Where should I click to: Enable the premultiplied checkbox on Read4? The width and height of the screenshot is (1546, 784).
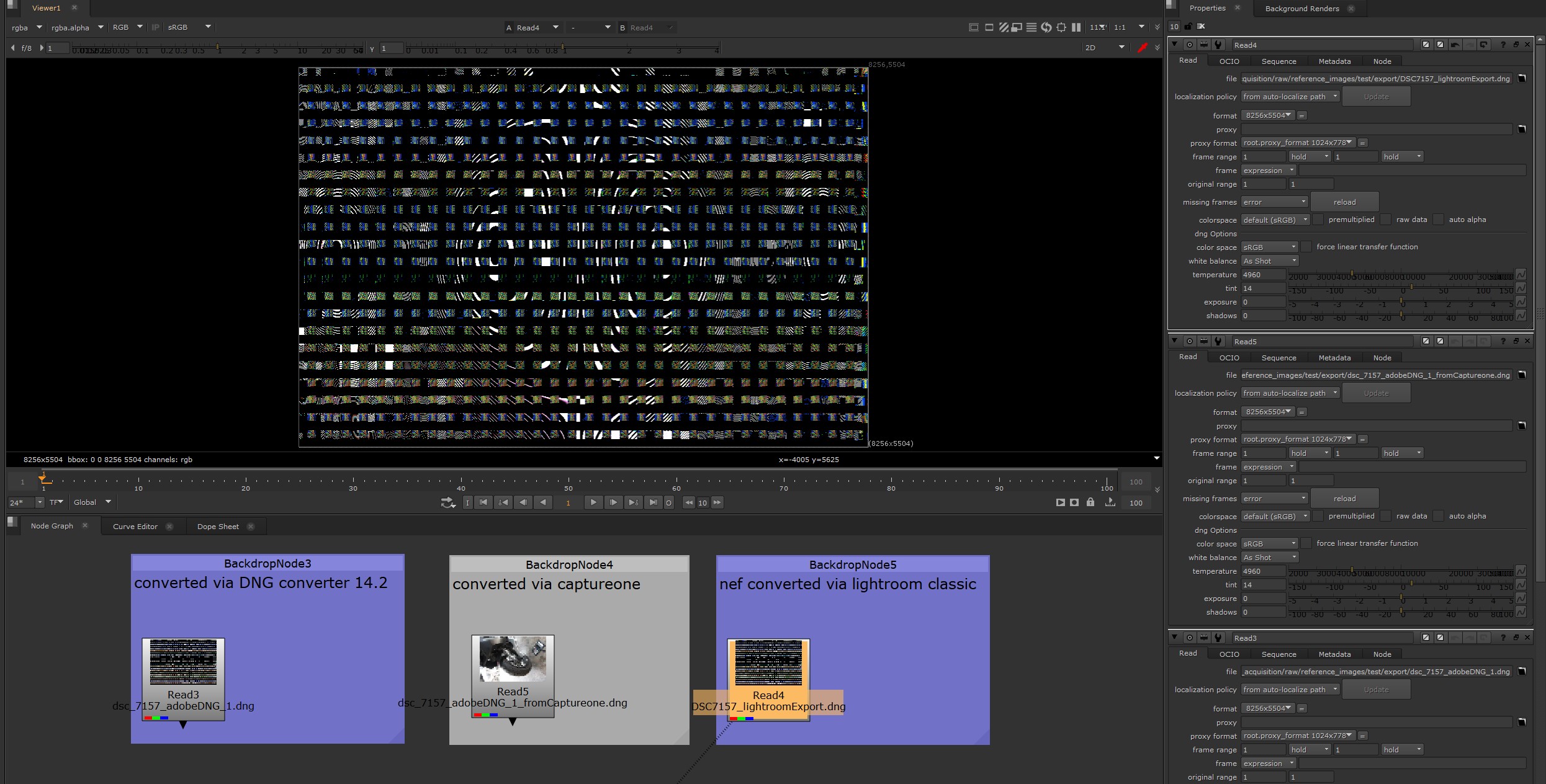(x=1319, y=219)
